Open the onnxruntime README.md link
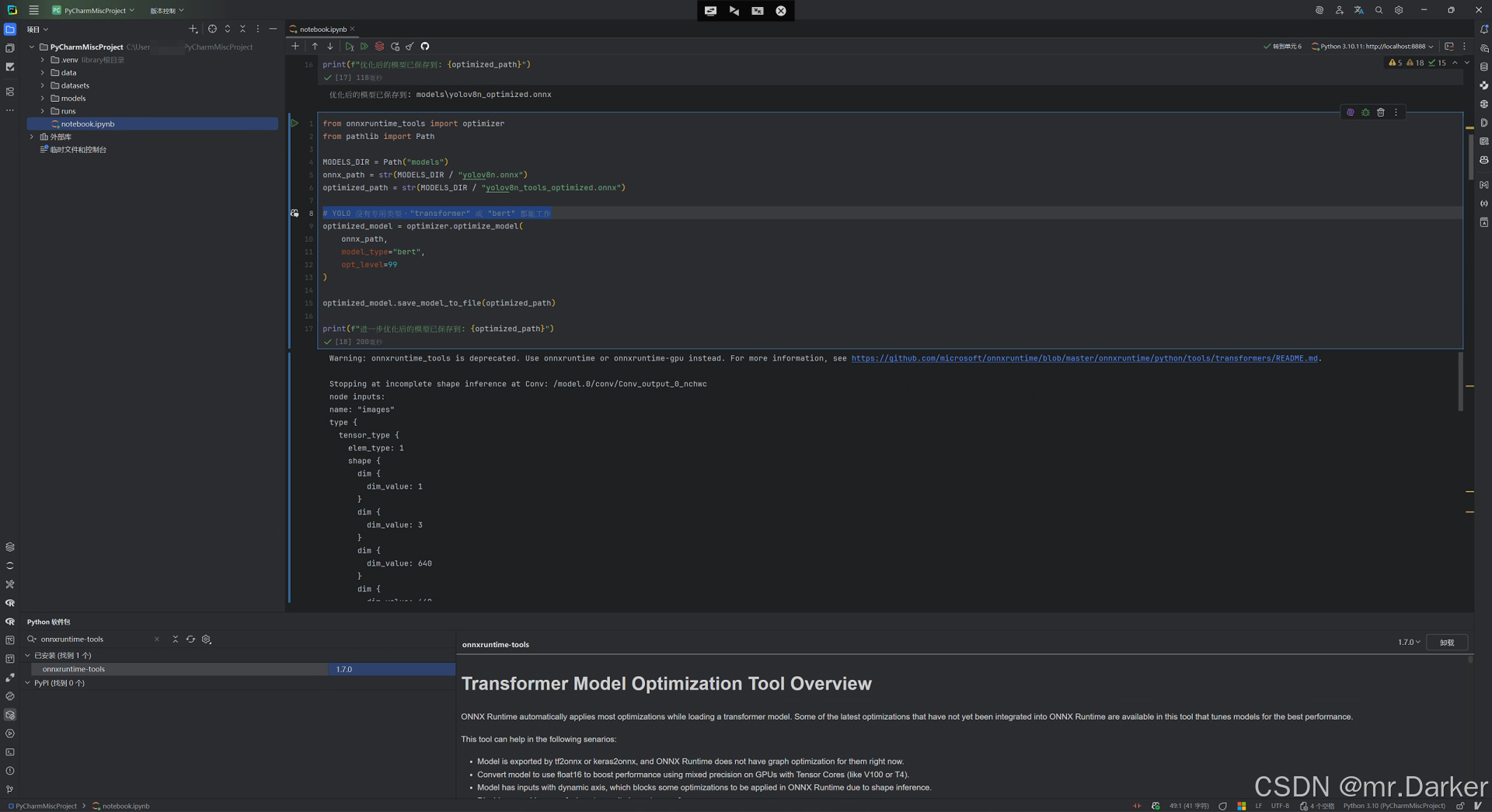The height and width of the screenshot is (812, 1492). coord(1084,358)
